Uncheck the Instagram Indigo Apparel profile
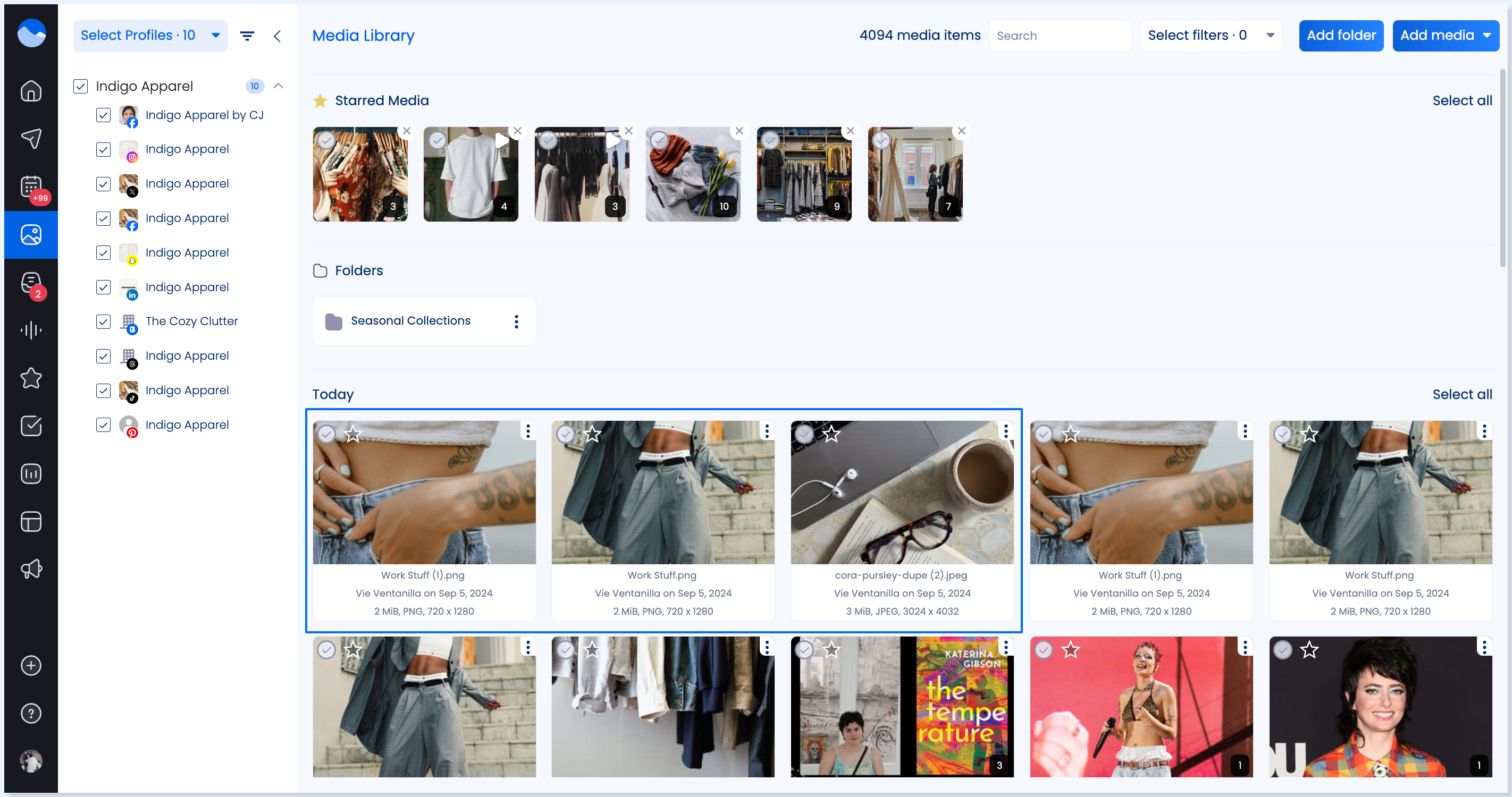 [x=103, y=149]
